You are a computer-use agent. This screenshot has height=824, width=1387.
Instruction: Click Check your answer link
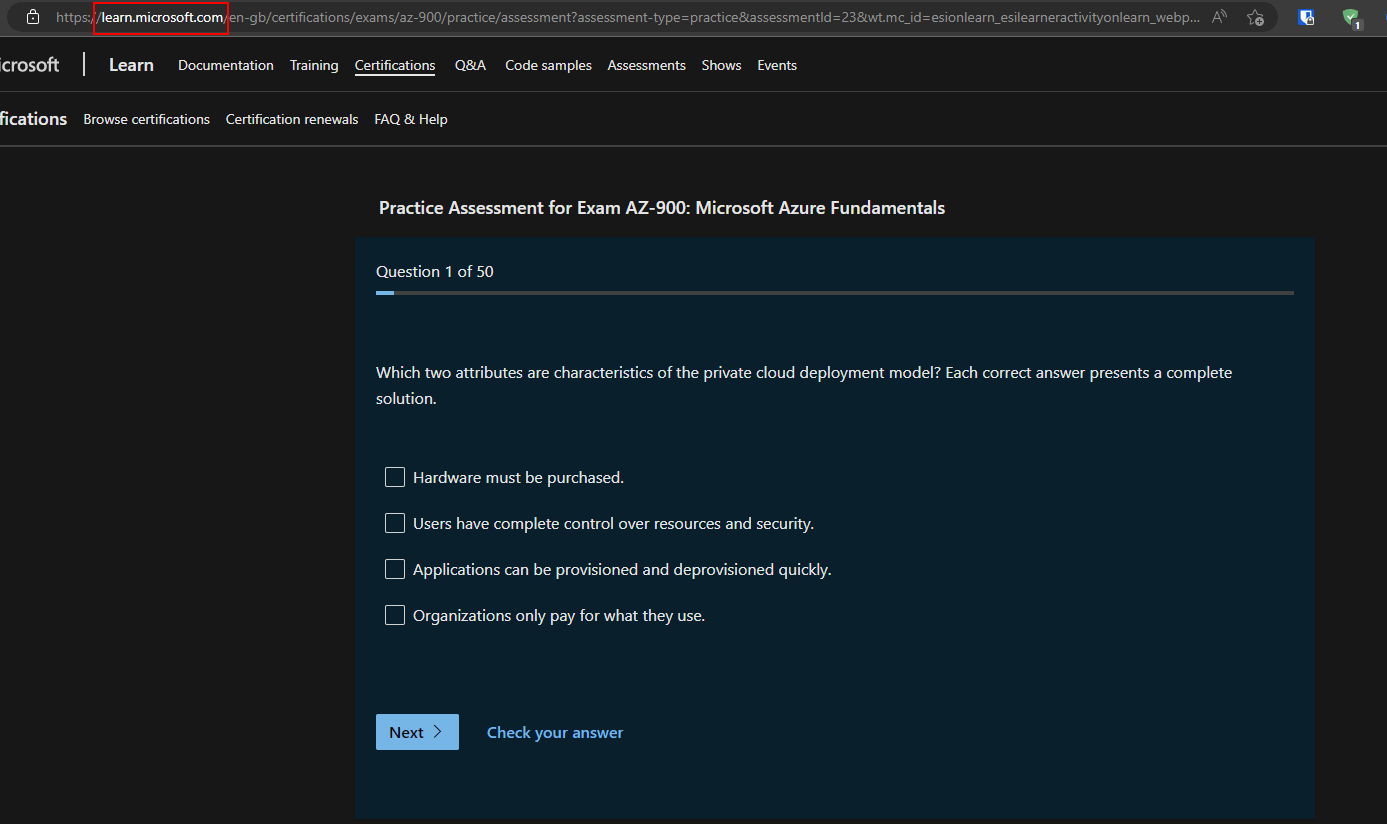(555, 732)
